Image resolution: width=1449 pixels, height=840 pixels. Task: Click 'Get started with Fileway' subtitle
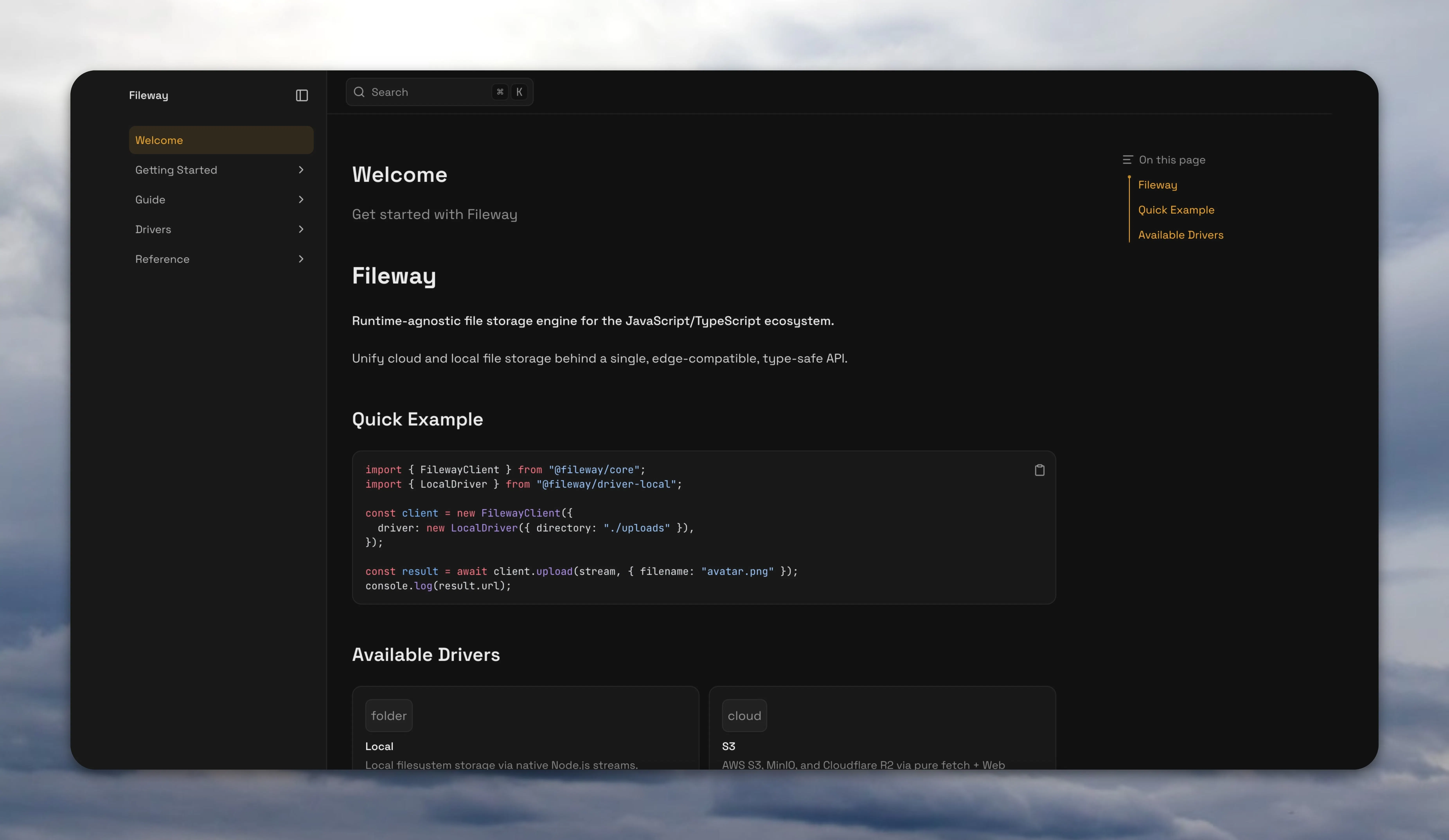[x=435, y=214]
